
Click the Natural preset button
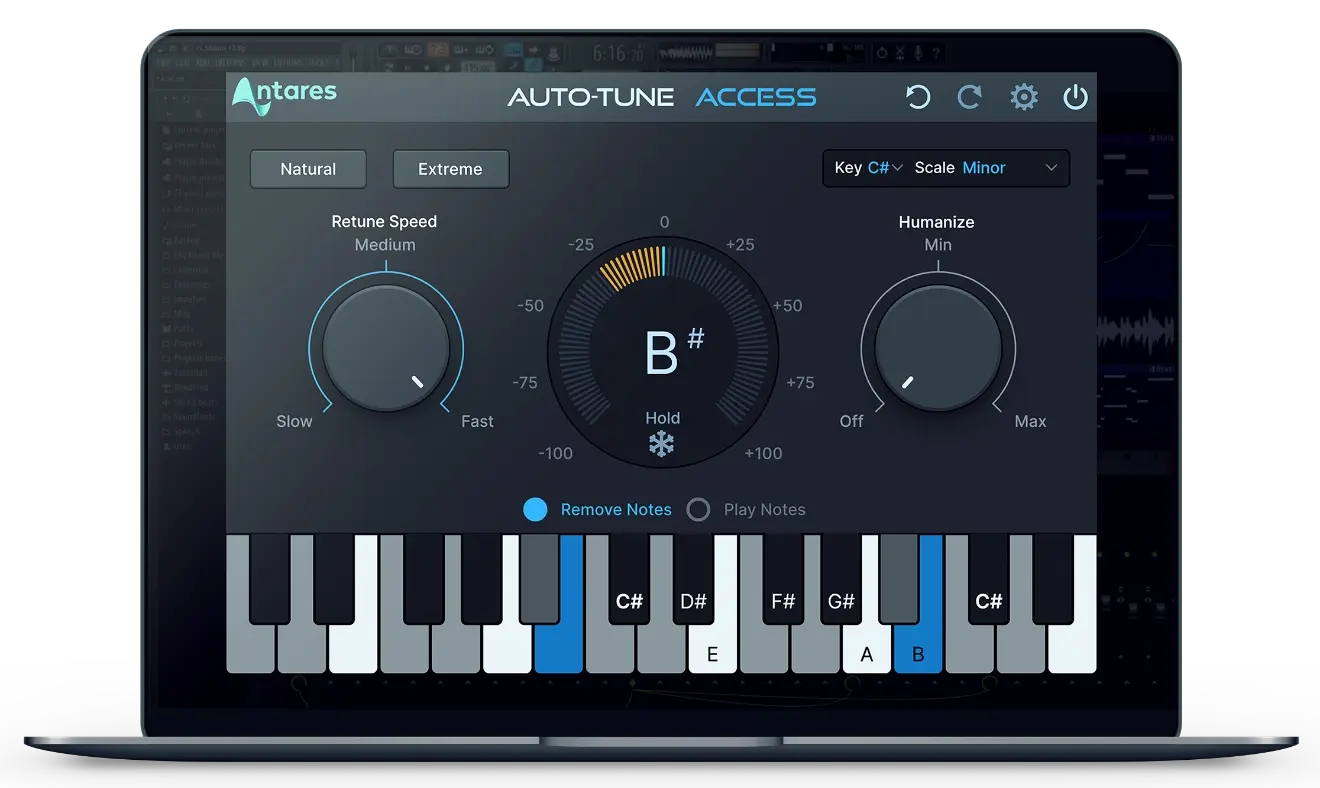point(308,169)
